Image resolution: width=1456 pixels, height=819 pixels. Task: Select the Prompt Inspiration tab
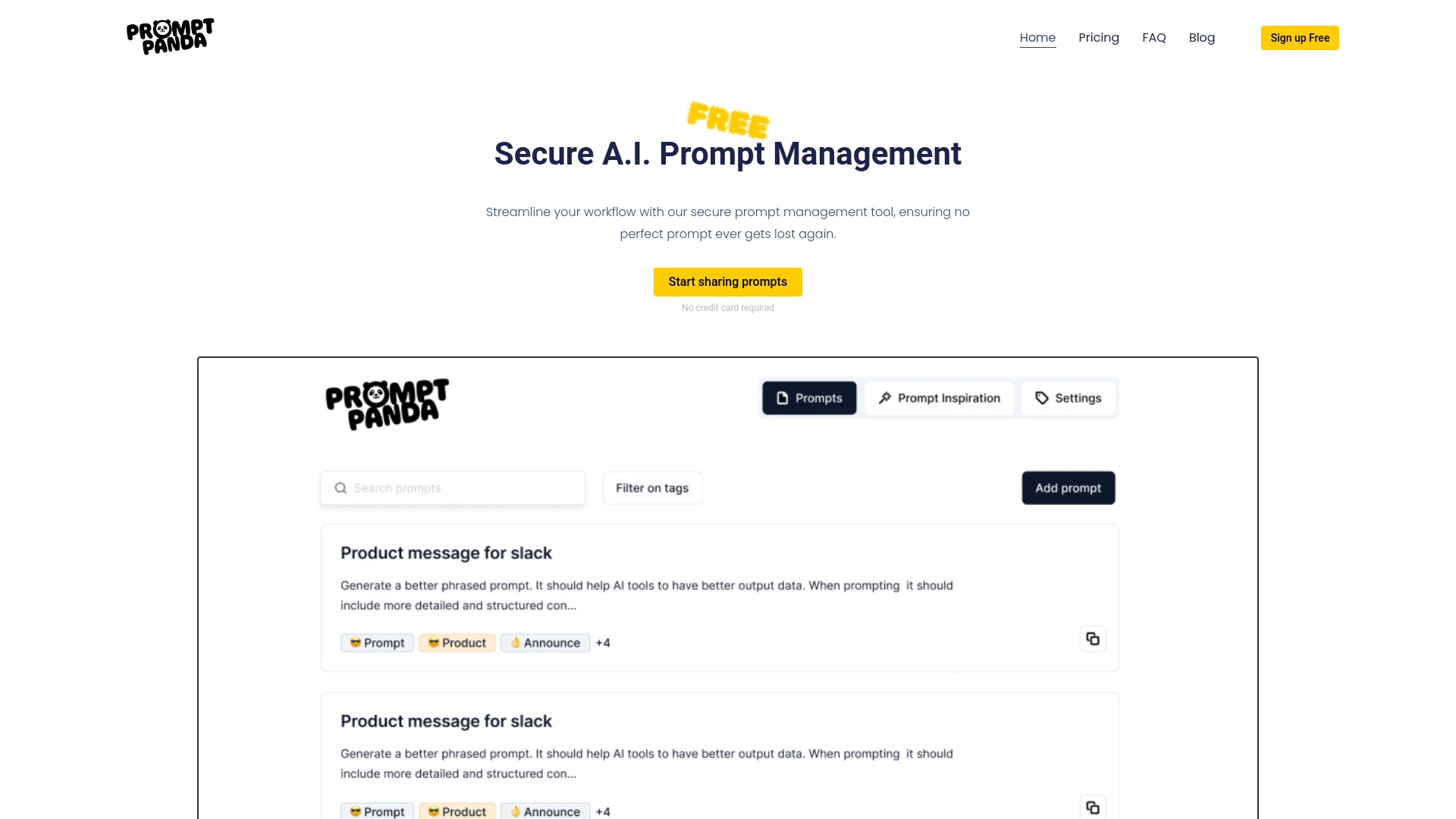coord(938,398)
